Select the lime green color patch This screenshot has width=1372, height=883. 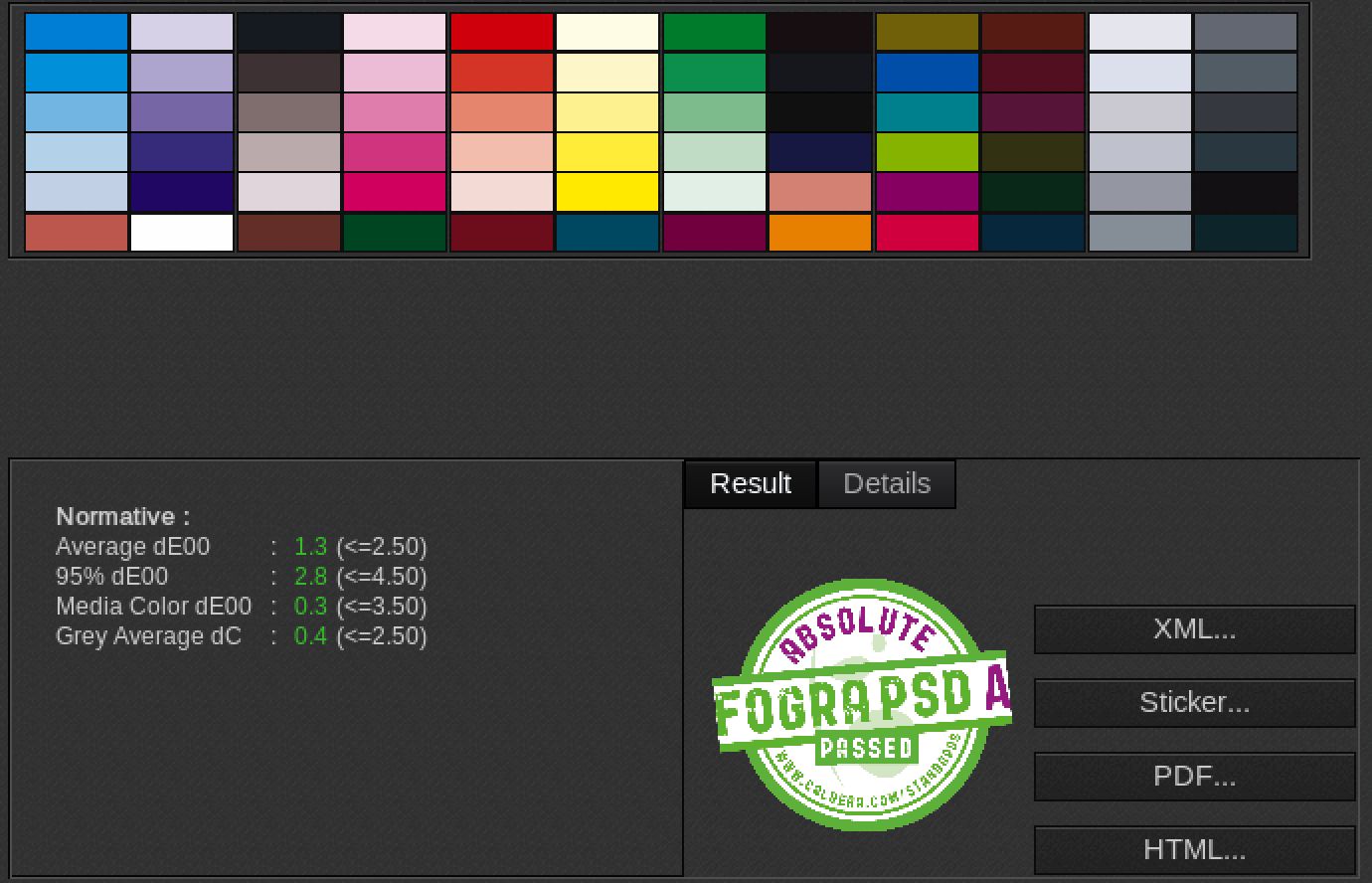[927, 152]
